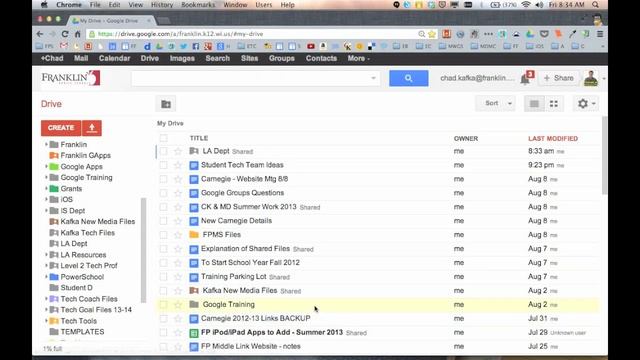Screen dimensions: 640x360
Task: Click the new folder icon button
Action: click(166, 104)
